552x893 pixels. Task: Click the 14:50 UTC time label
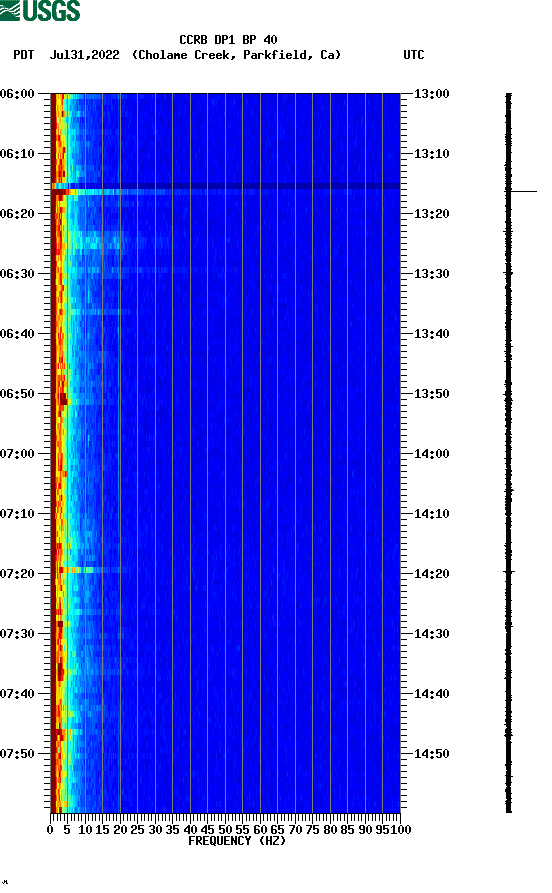432,753
